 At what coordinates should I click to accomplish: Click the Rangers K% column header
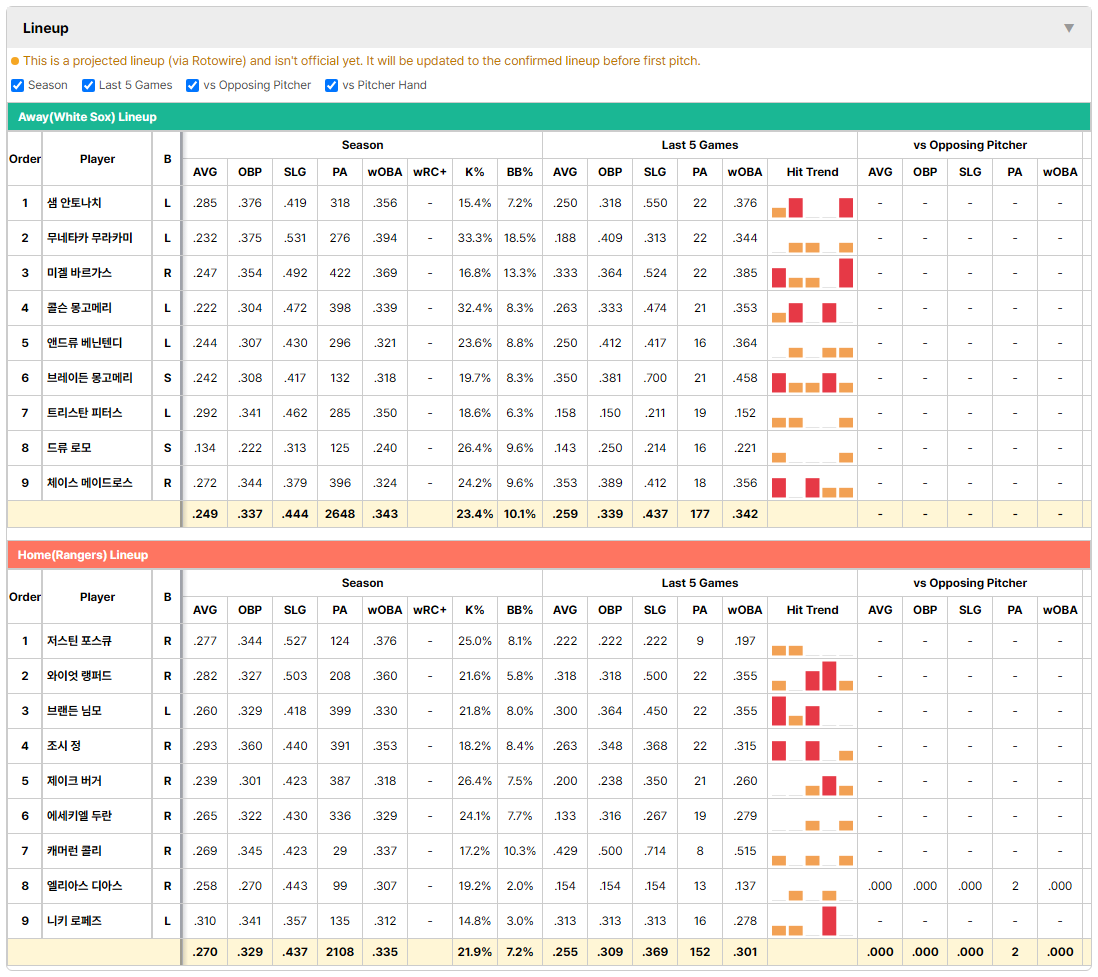tap(475, 610)
